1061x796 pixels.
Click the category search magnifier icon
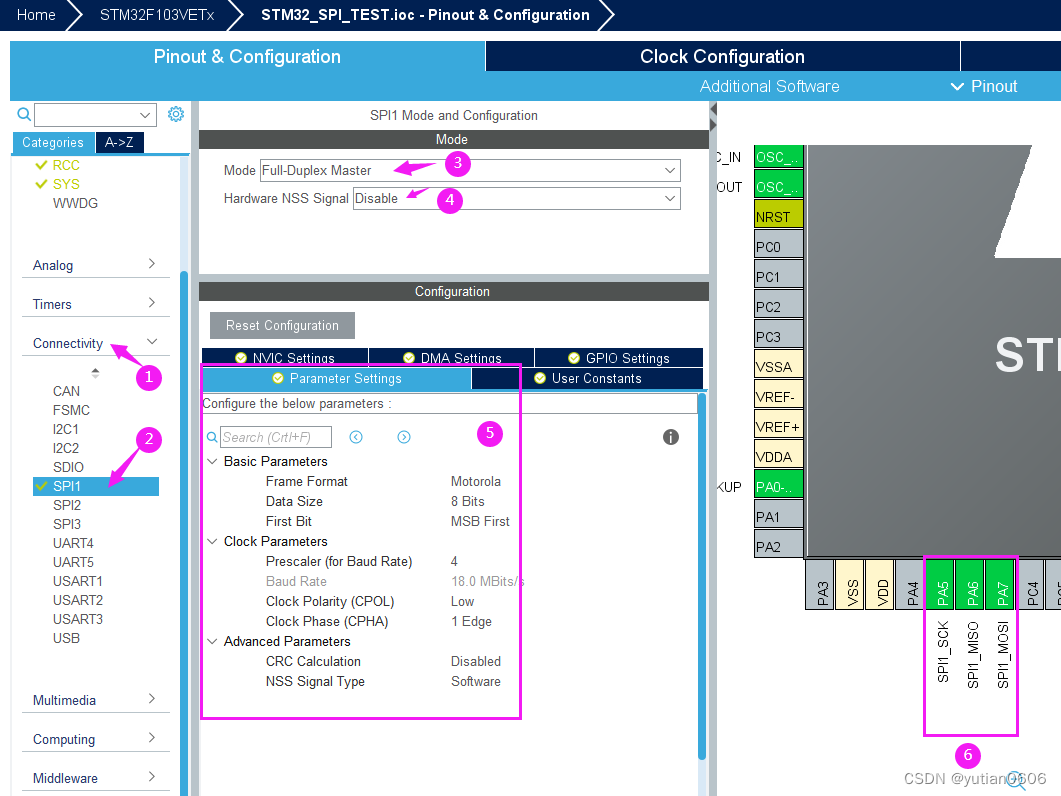click(24, 114)
